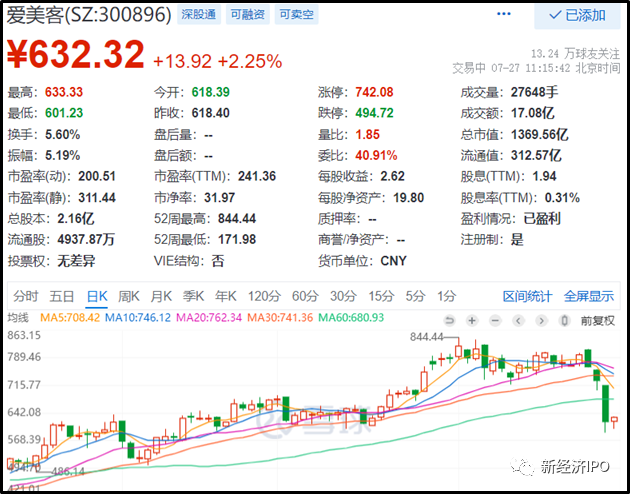Image resolution: width=630 pixels, height=494 pixels.
Task: Click the 均线 moving average label
Action: tap(18, 318)
